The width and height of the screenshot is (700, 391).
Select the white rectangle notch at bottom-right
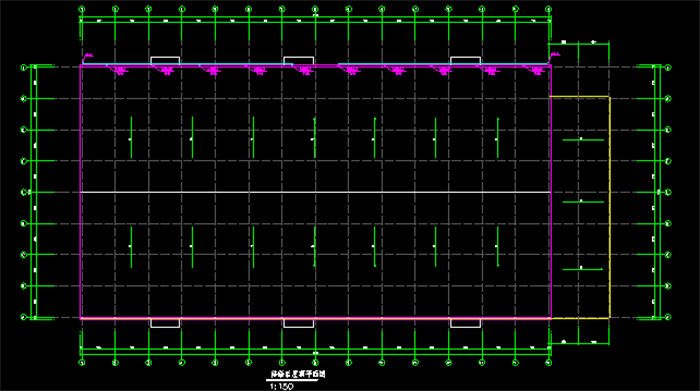pos(465,323)
